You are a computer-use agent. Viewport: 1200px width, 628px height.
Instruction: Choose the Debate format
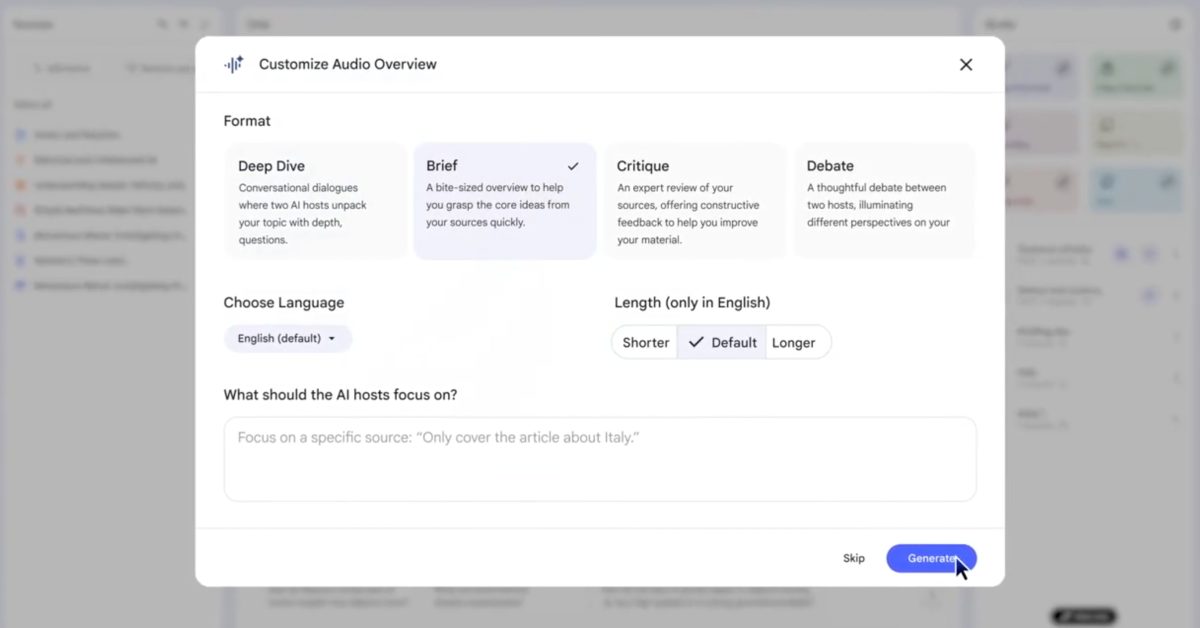(884, 200)
